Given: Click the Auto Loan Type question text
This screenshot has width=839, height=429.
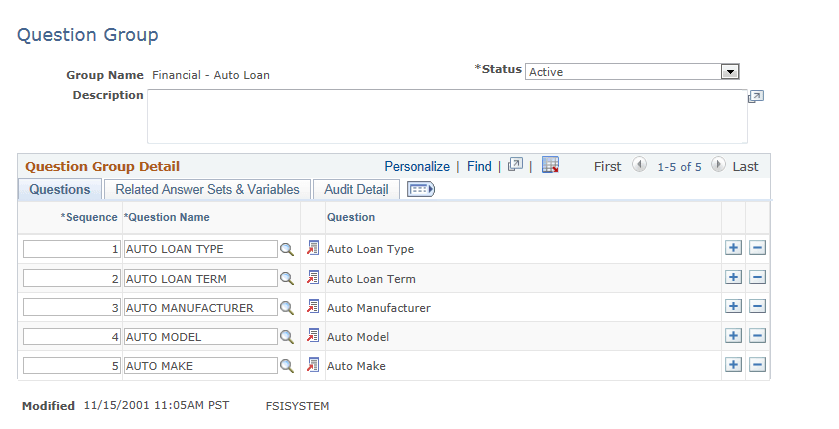Looking at the screenshot, I should coord(370,249).
